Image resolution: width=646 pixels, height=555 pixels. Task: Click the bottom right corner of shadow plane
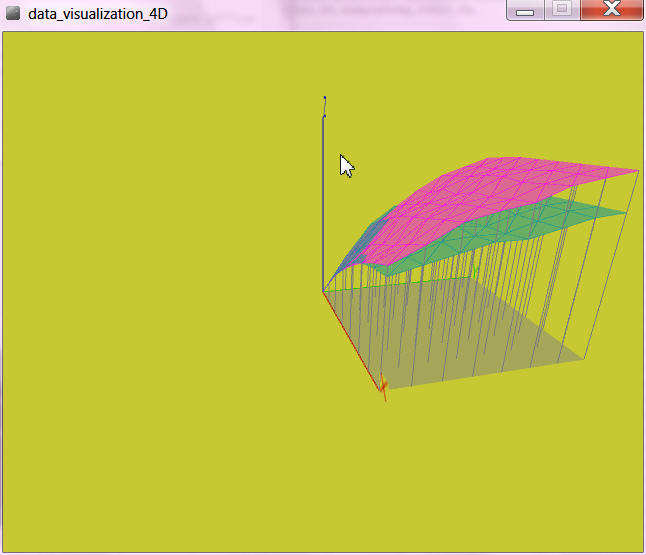[583, 358]
